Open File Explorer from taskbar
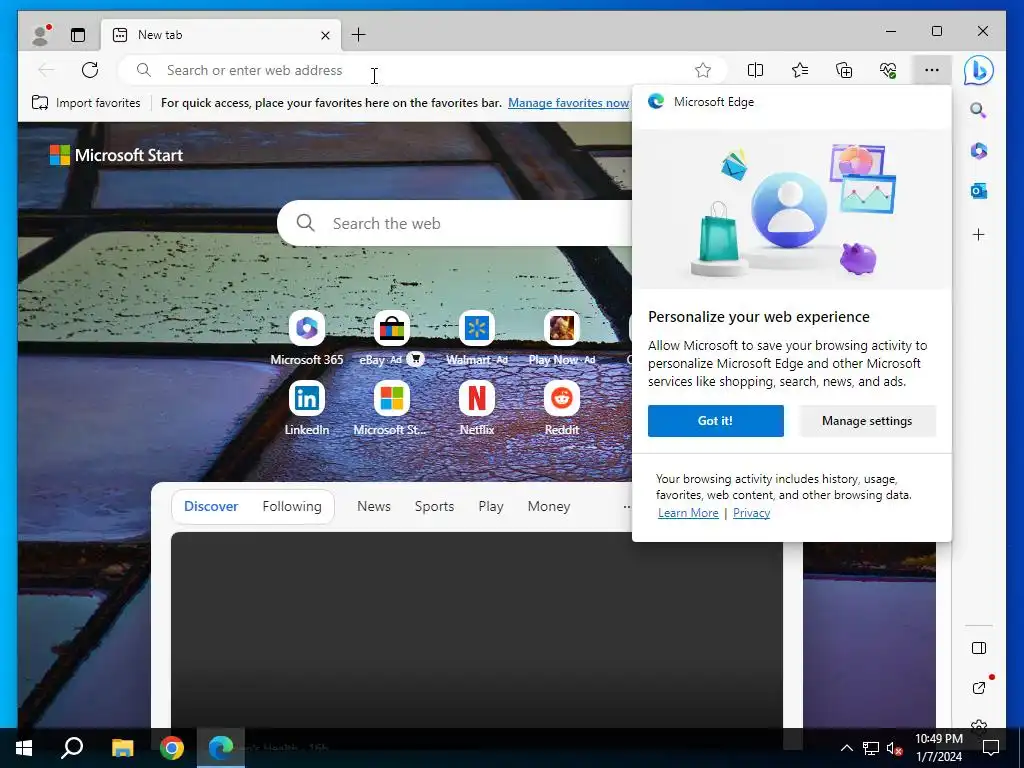Screen dimensions: 1024x768 [122, 748]
